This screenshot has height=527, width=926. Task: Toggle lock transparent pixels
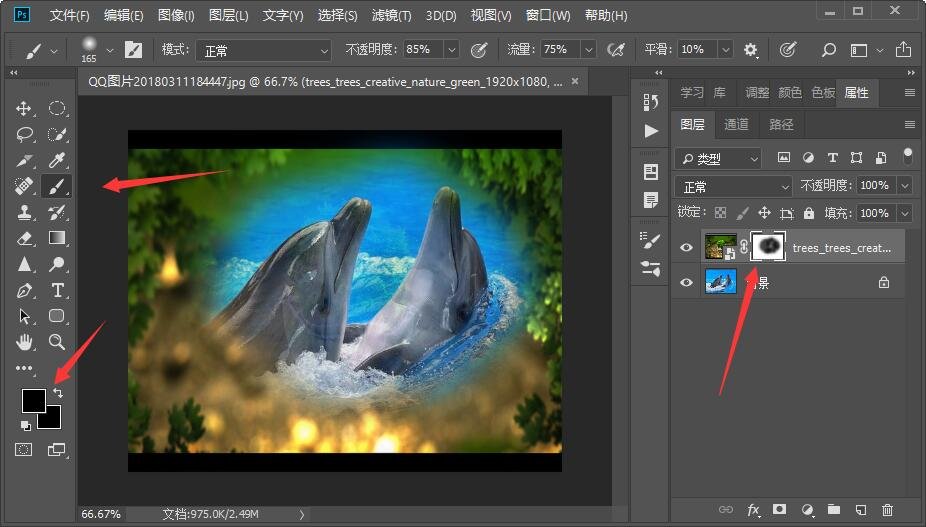[720, 213]
